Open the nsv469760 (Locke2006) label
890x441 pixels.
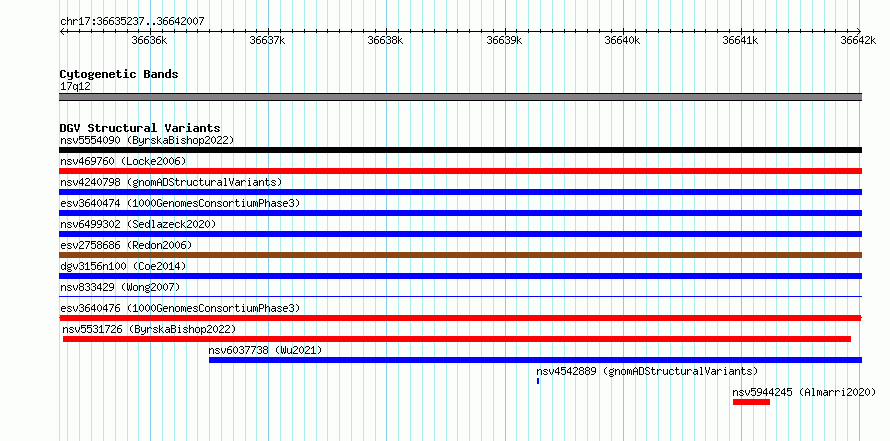pos(123,161)
